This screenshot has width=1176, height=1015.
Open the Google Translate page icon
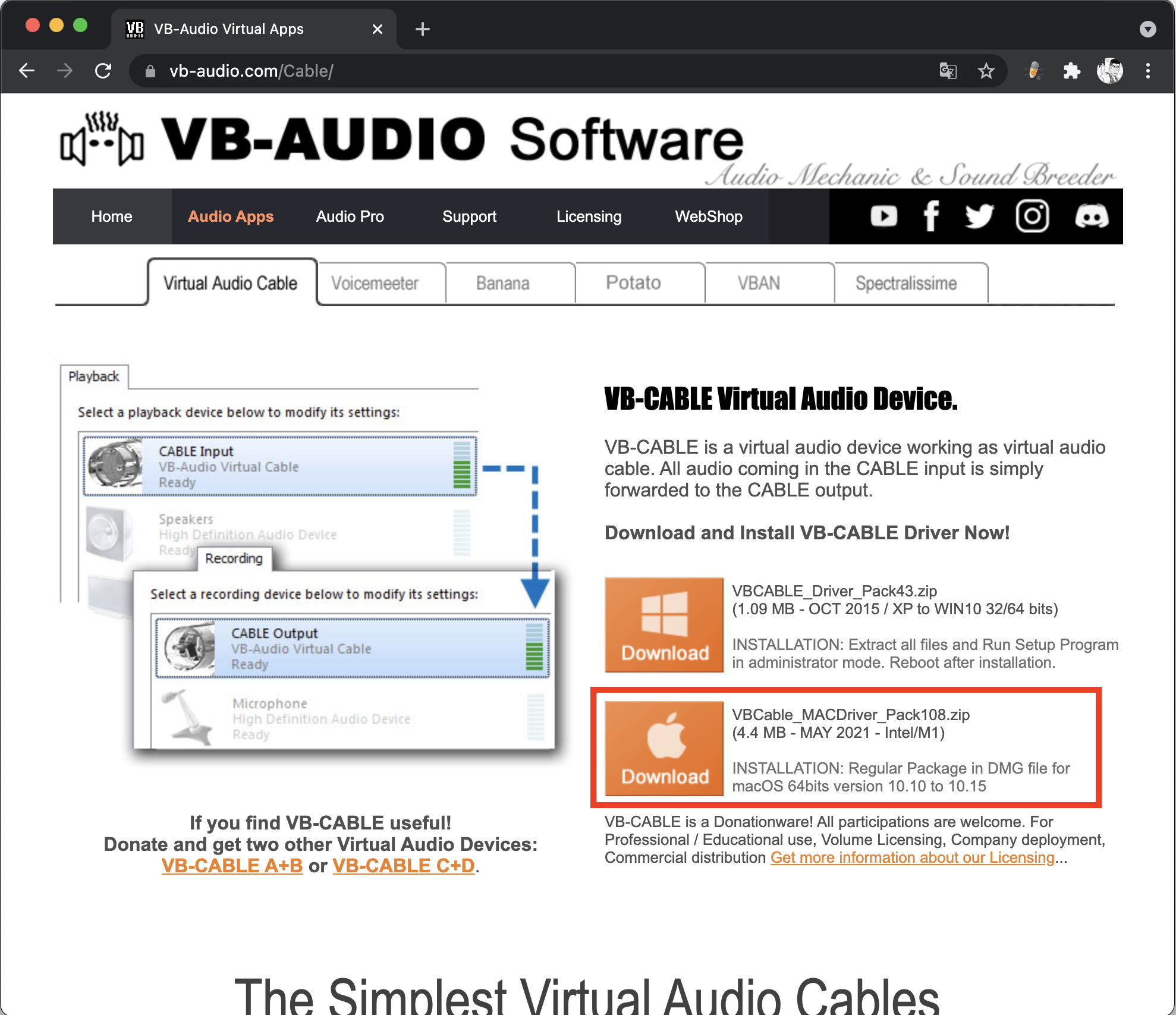(x=948, y=71)
